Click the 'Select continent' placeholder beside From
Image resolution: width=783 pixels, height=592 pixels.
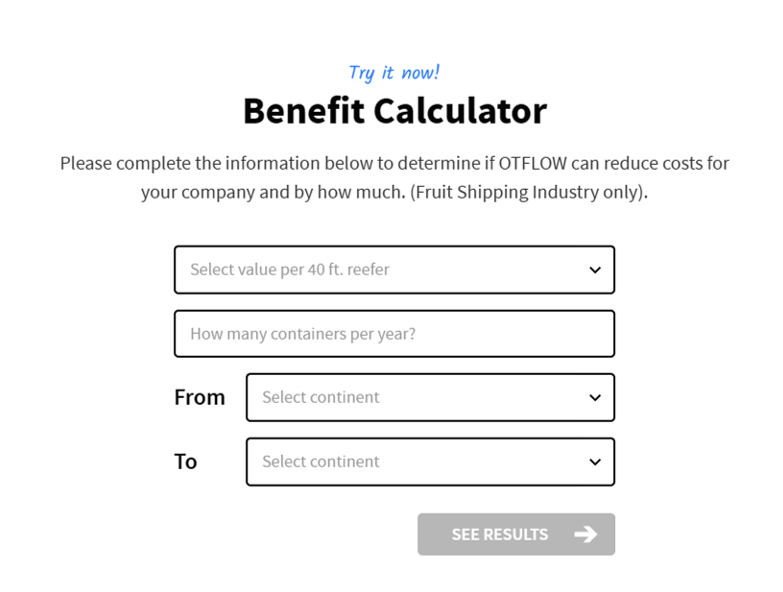pyautogui.click(x=321, y=398)
